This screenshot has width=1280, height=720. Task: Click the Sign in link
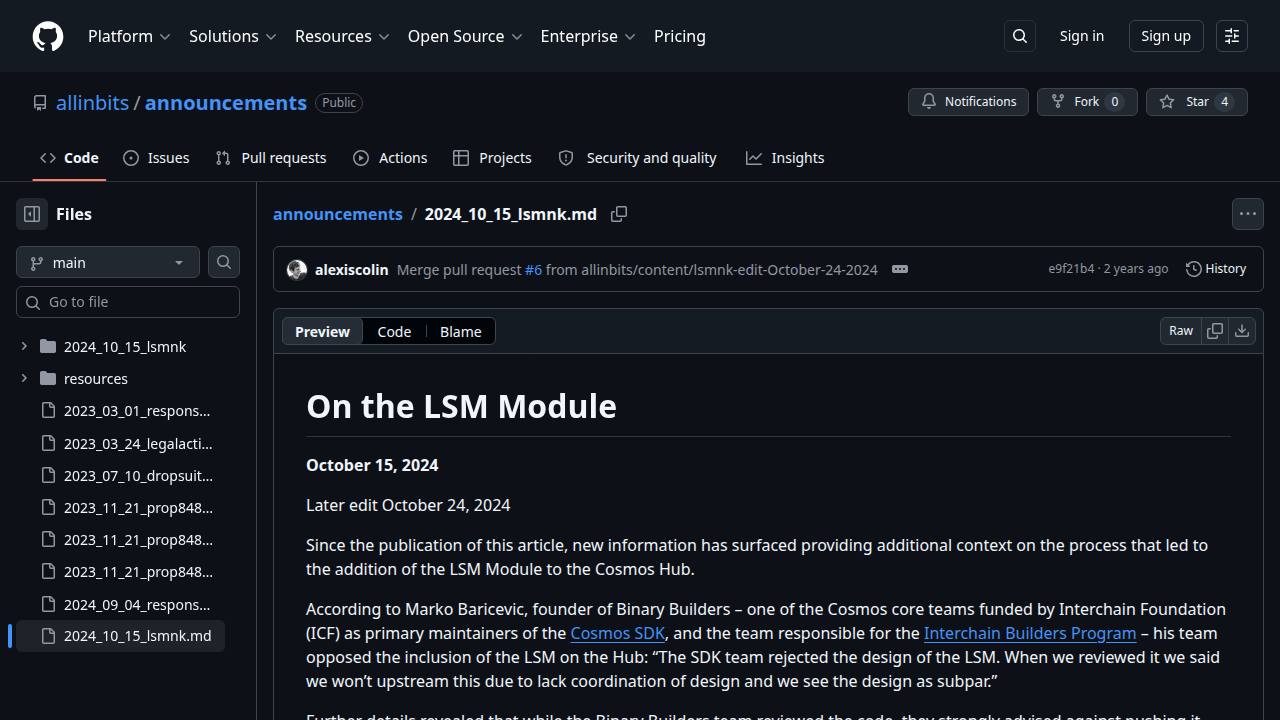point(1082,36)
